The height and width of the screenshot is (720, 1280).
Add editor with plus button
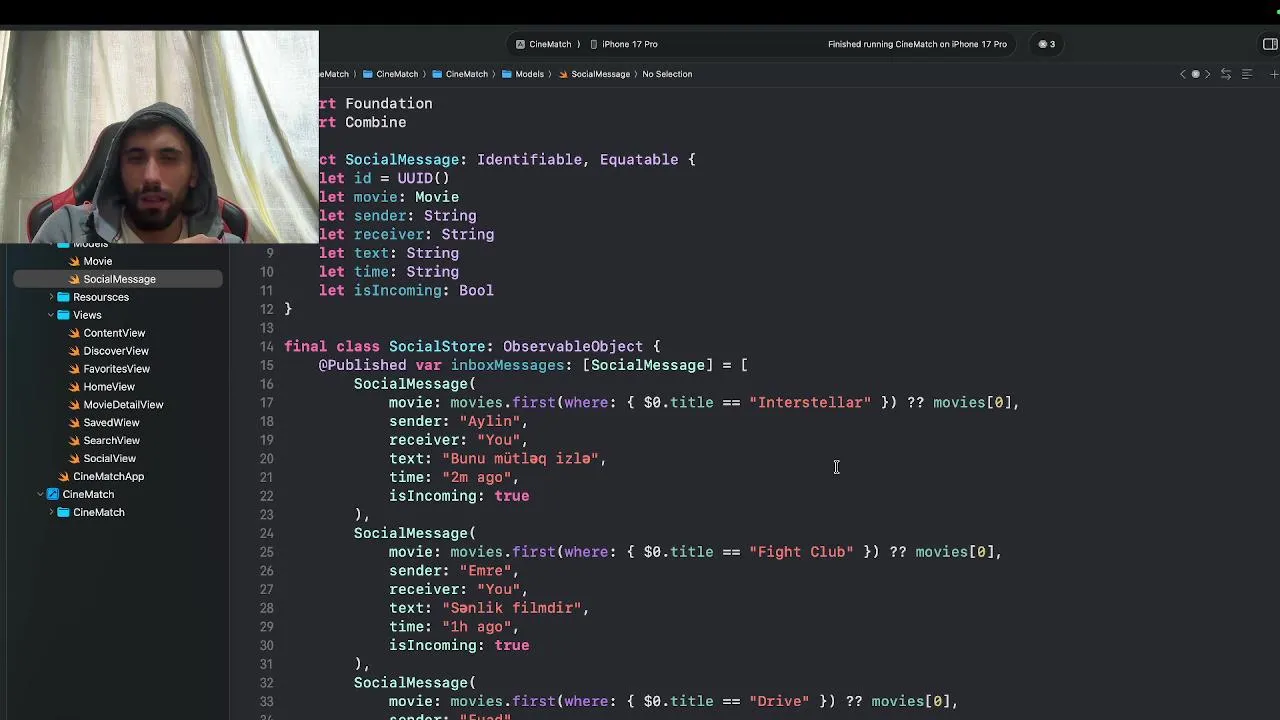pos(1274,74)
